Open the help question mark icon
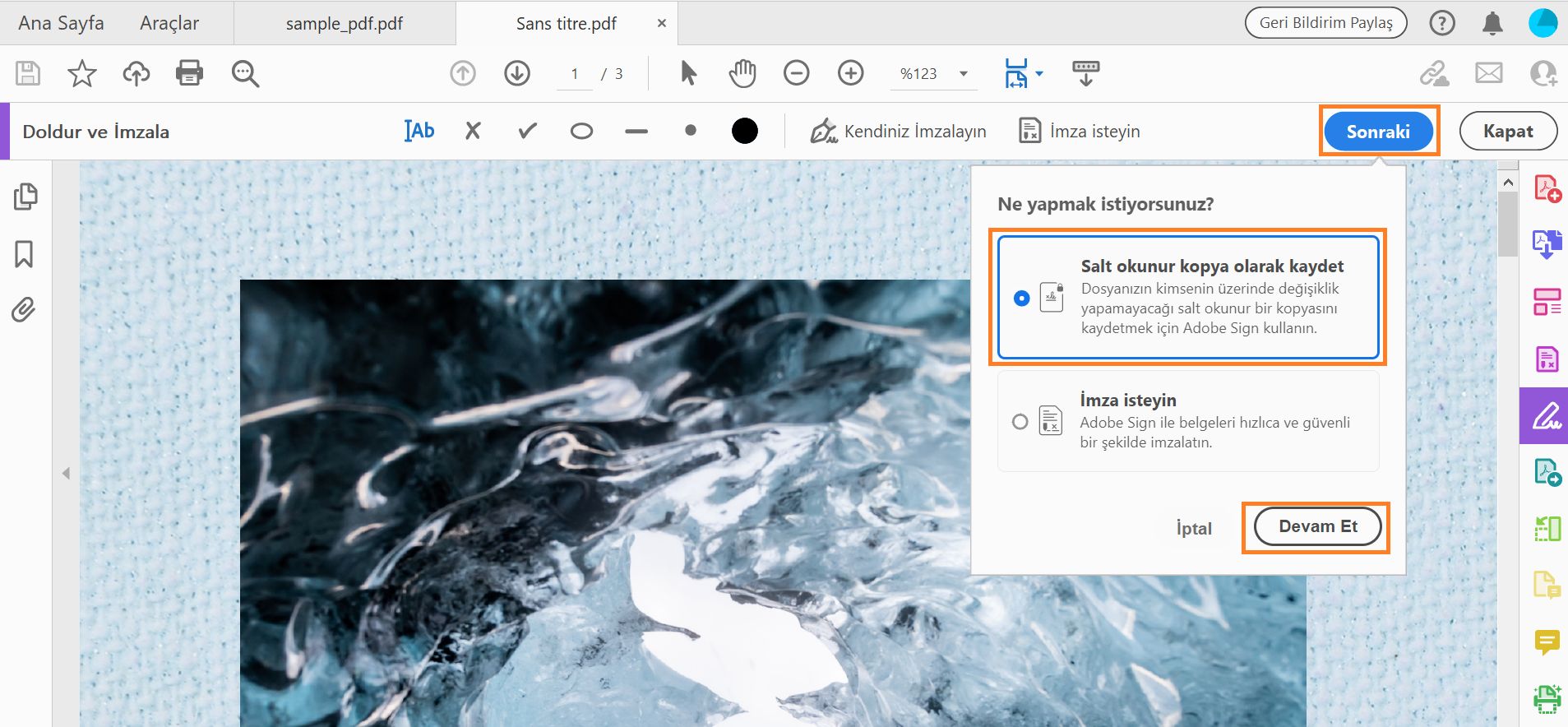Screen dimensions: 1568x727 pyautogui.click(x=1442, y=23)
